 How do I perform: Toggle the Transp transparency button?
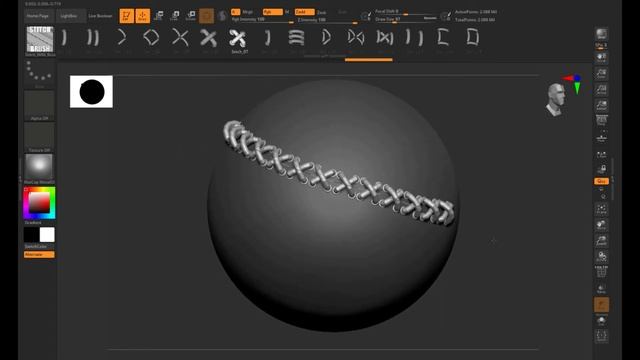coord(601,289)
